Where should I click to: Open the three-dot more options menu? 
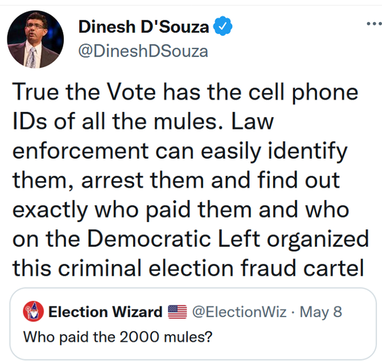(x=374, y=24)
